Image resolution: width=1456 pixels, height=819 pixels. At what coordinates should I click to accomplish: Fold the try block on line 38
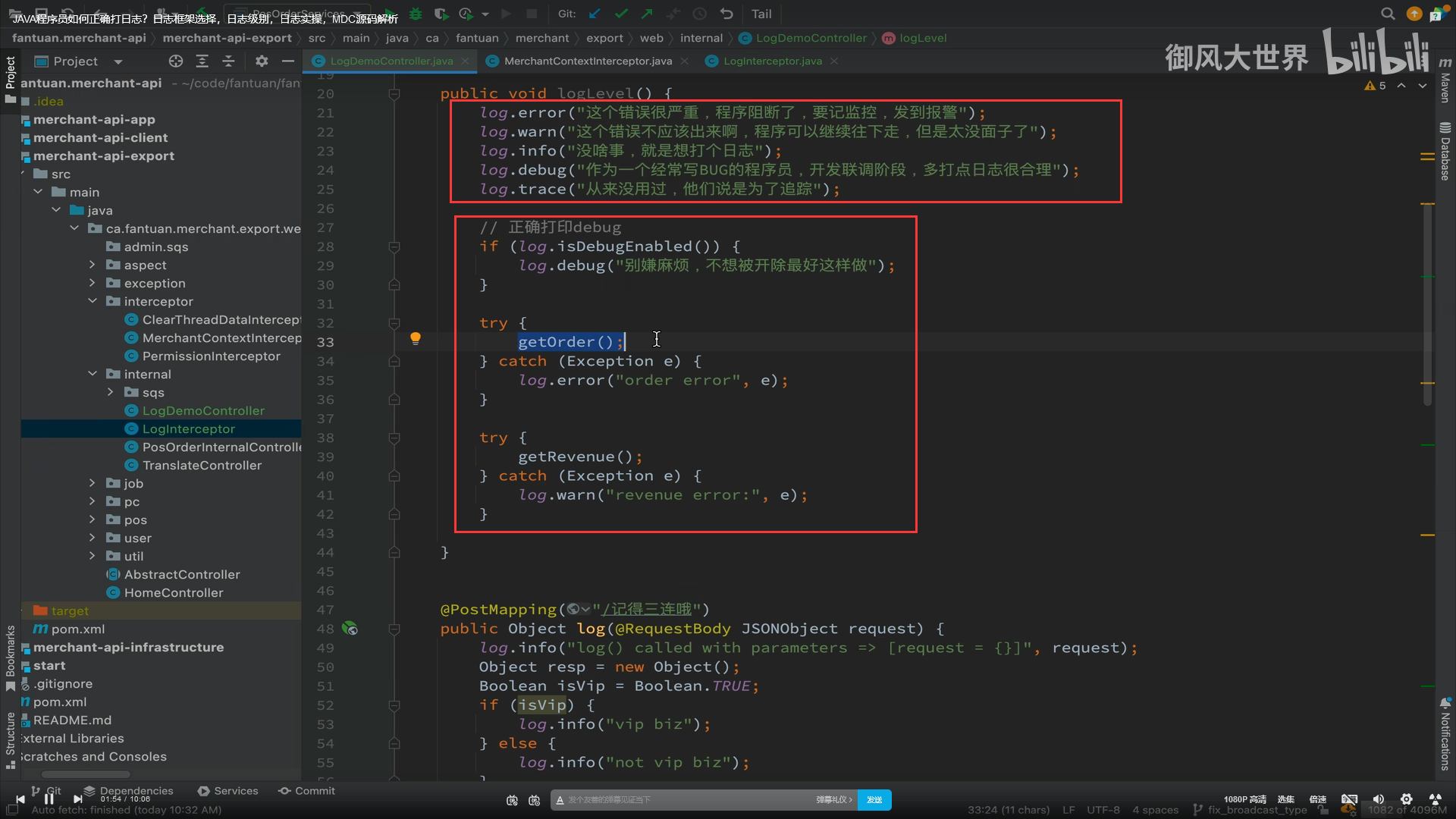point(394,438)
